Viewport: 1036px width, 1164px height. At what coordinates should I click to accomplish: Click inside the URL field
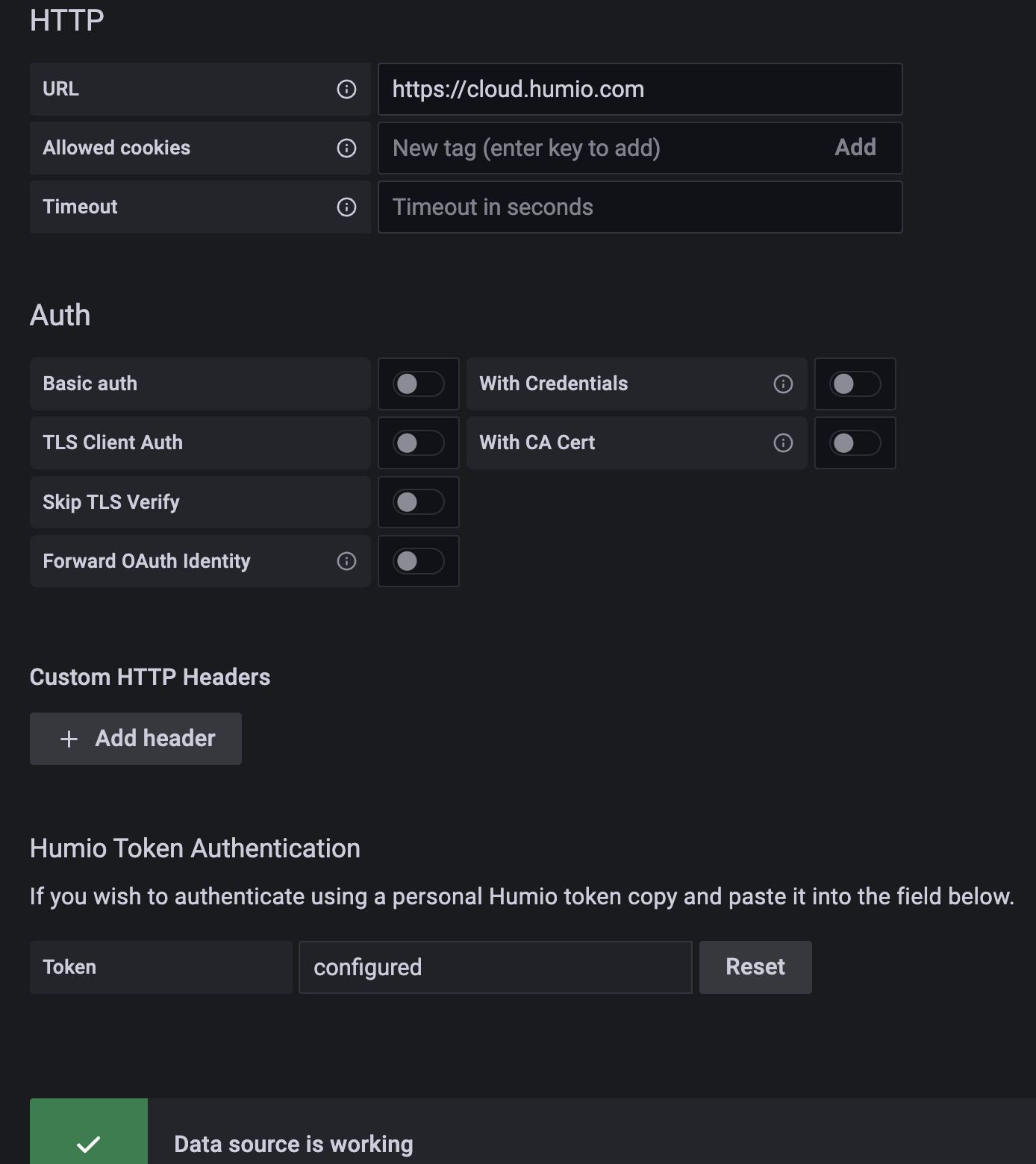[x=640, y=89]
